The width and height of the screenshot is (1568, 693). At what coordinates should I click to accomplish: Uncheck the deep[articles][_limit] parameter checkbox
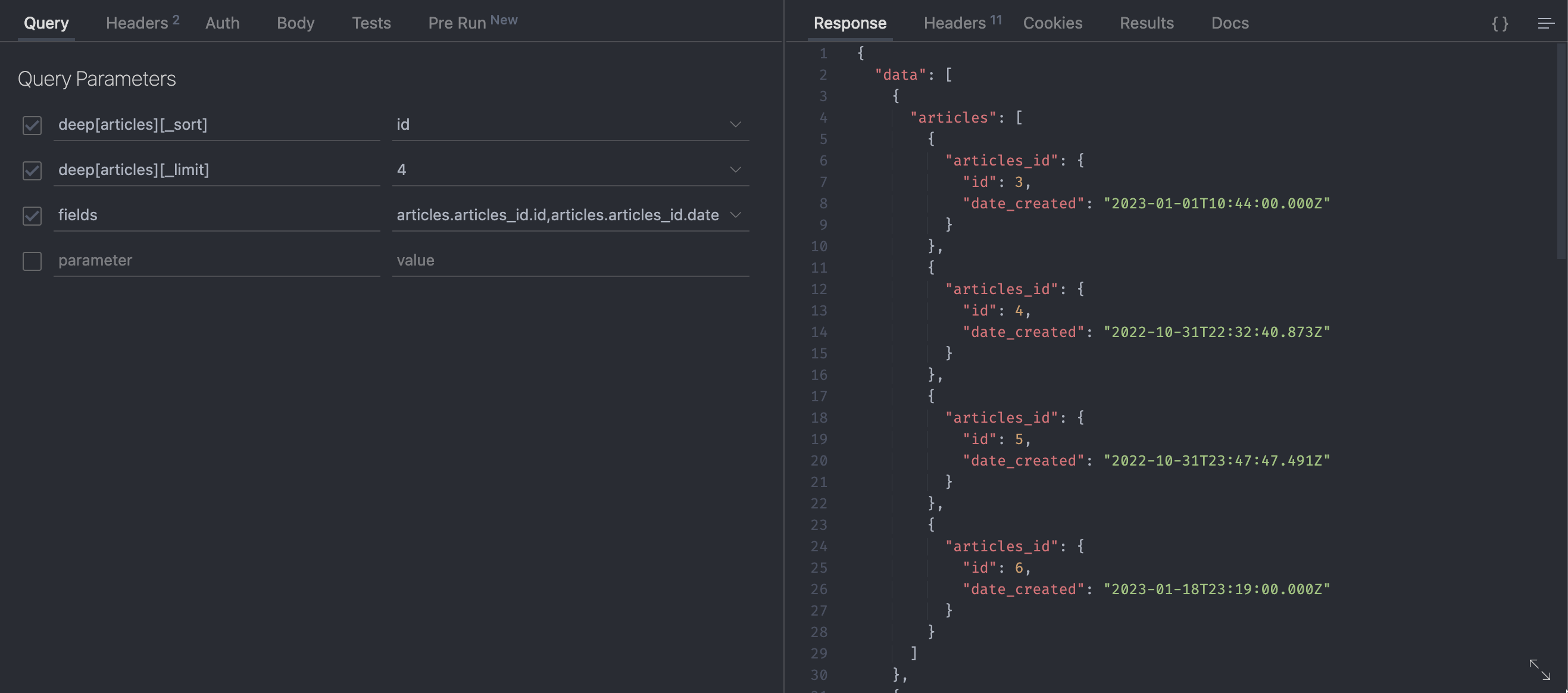click(x=32, y=170)
